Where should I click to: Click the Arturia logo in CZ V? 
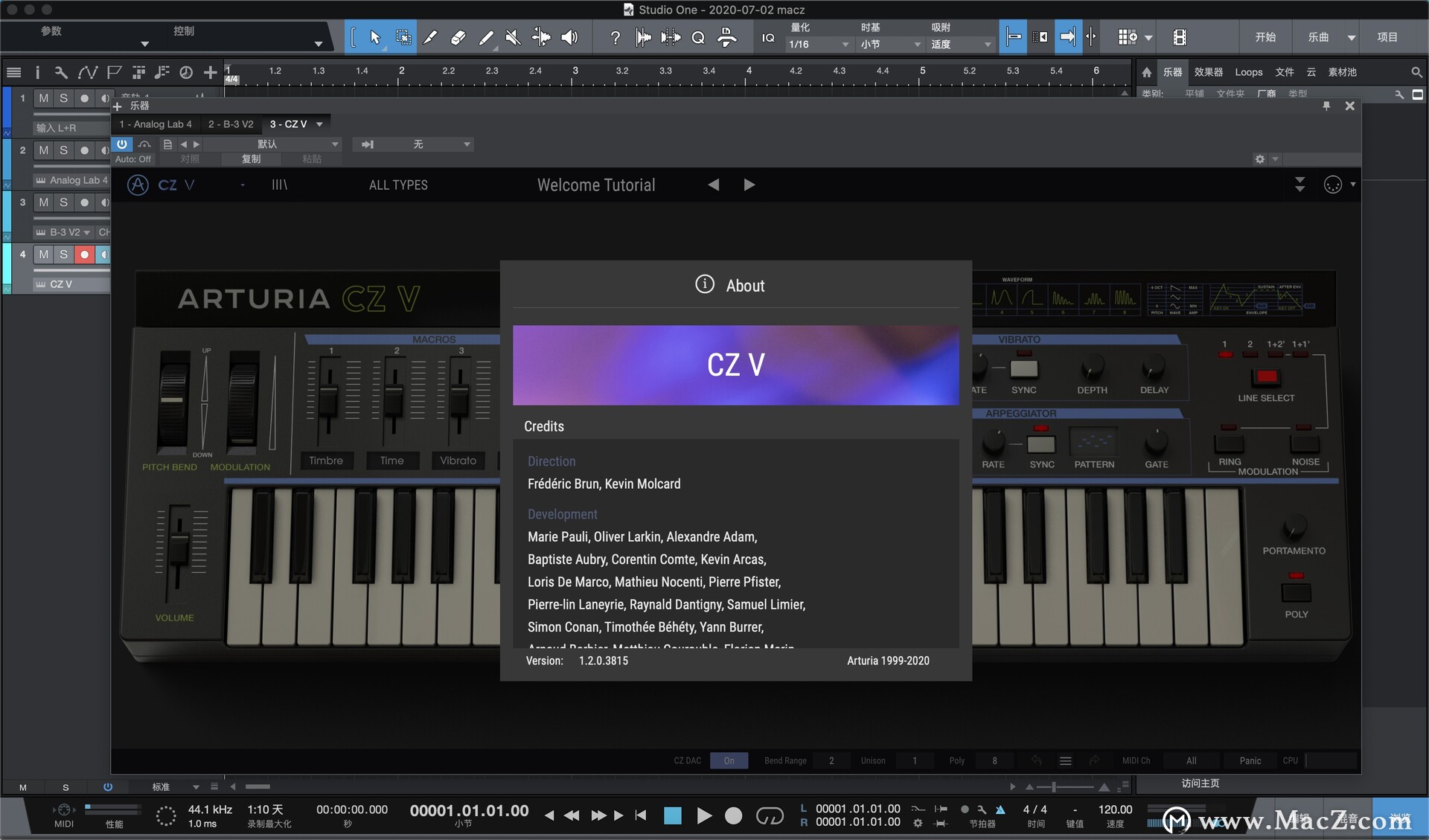coord(138,185)
